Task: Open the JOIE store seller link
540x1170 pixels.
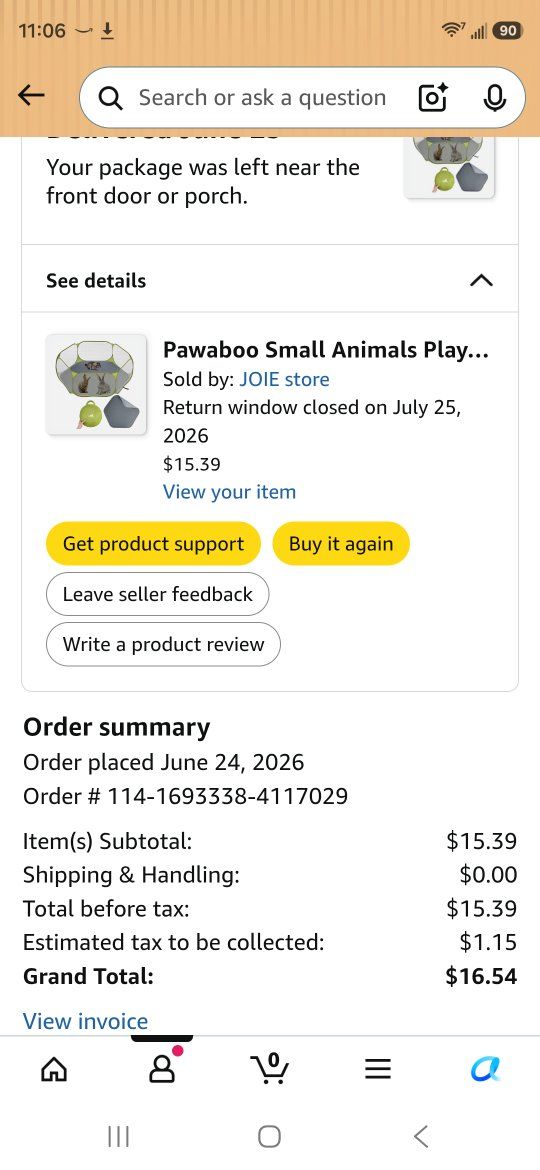Action: pos(284,379)
